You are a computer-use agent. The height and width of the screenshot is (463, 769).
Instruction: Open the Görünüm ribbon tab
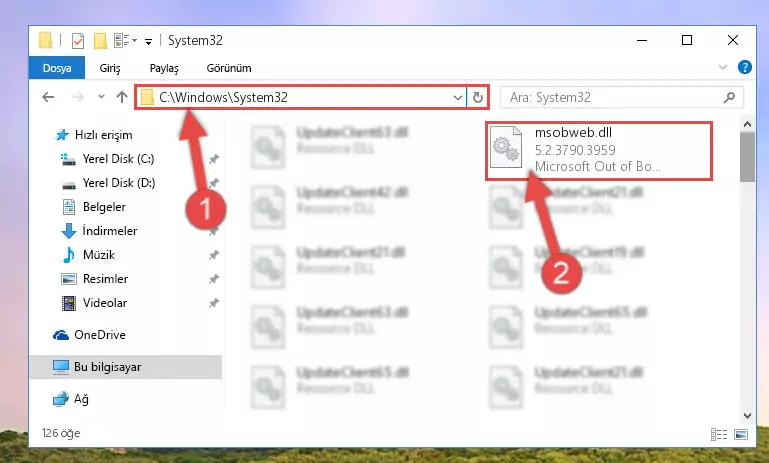pyautogui.click(x=229, y=68)
